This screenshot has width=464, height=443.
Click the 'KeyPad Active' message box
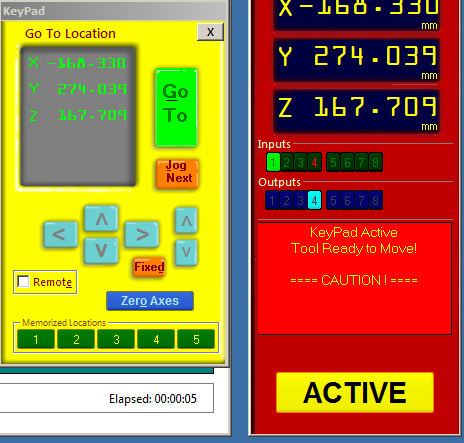(x=355, y=278)
